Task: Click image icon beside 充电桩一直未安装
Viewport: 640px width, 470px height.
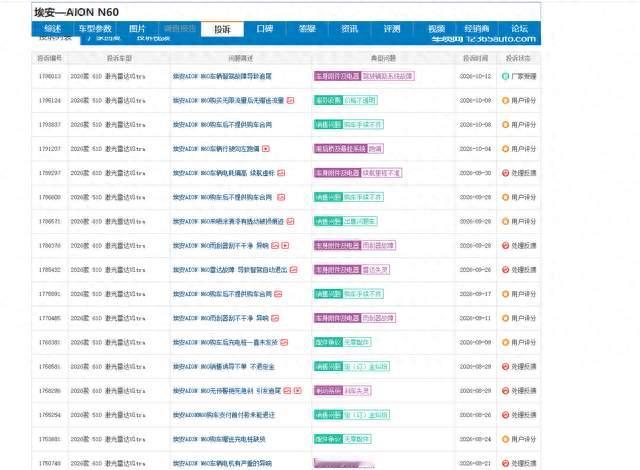Action: pyautogui.click(x=284, y=342)
